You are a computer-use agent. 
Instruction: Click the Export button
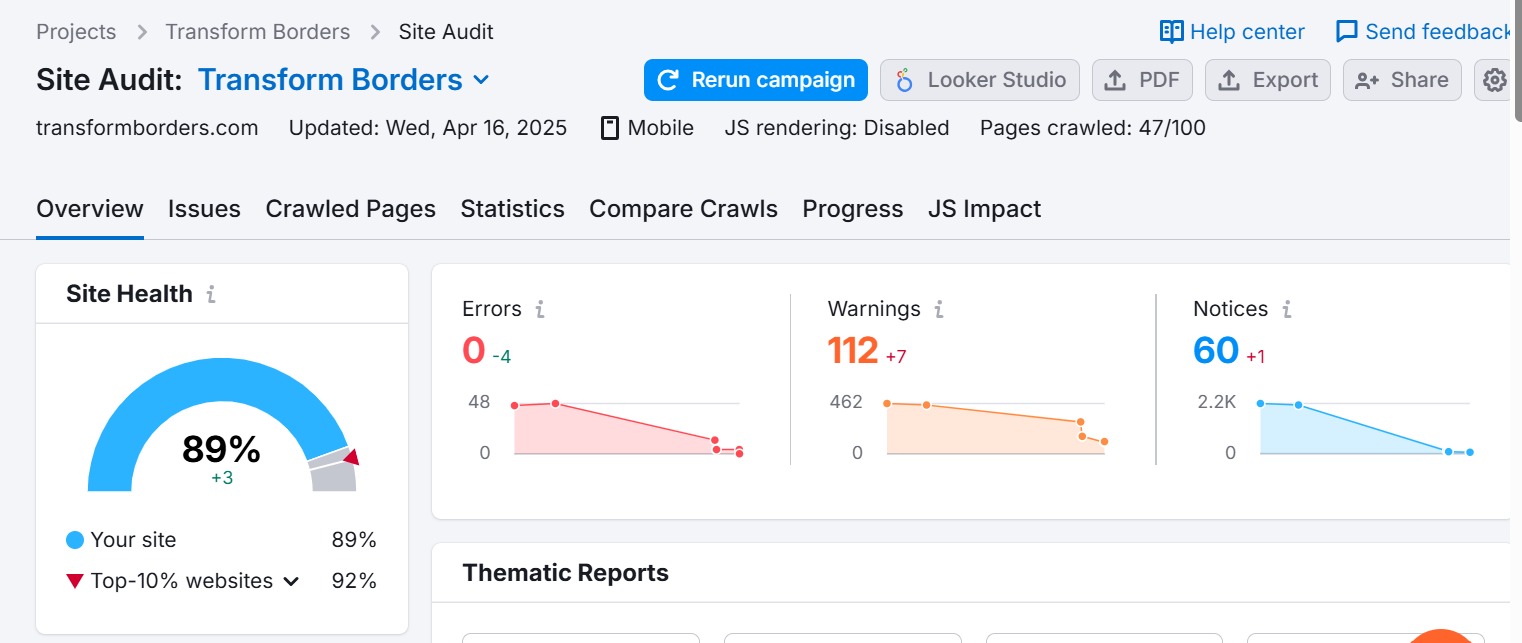1268,80
